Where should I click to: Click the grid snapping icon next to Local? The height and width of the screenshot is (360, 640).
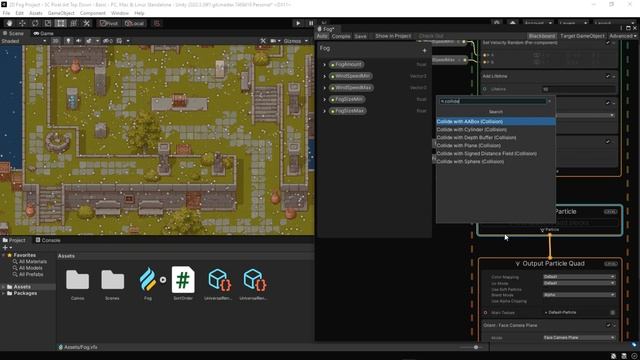tap(157, 23)
